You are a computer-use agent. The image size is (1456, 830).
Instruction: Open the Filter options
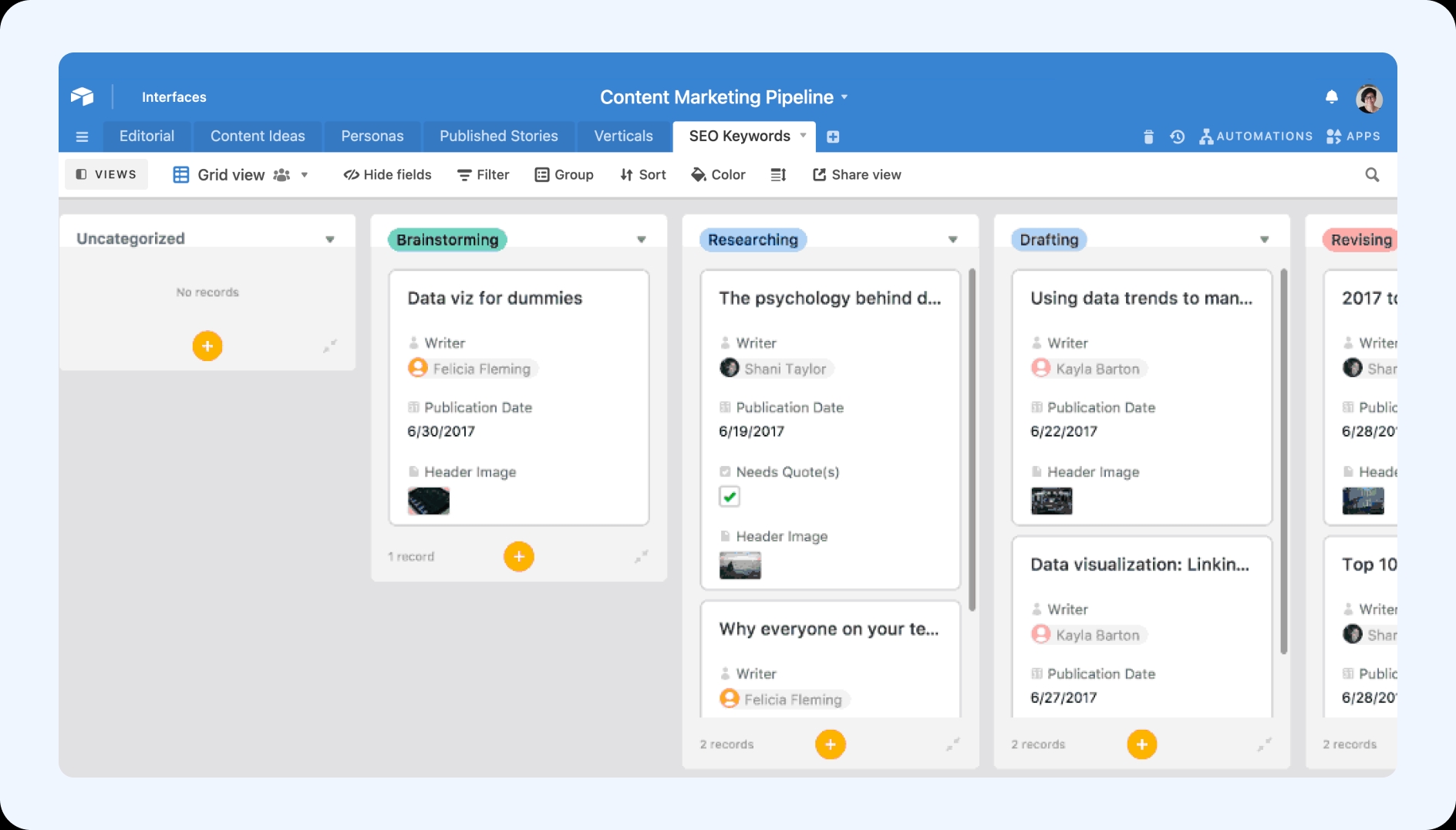(484, 175)
